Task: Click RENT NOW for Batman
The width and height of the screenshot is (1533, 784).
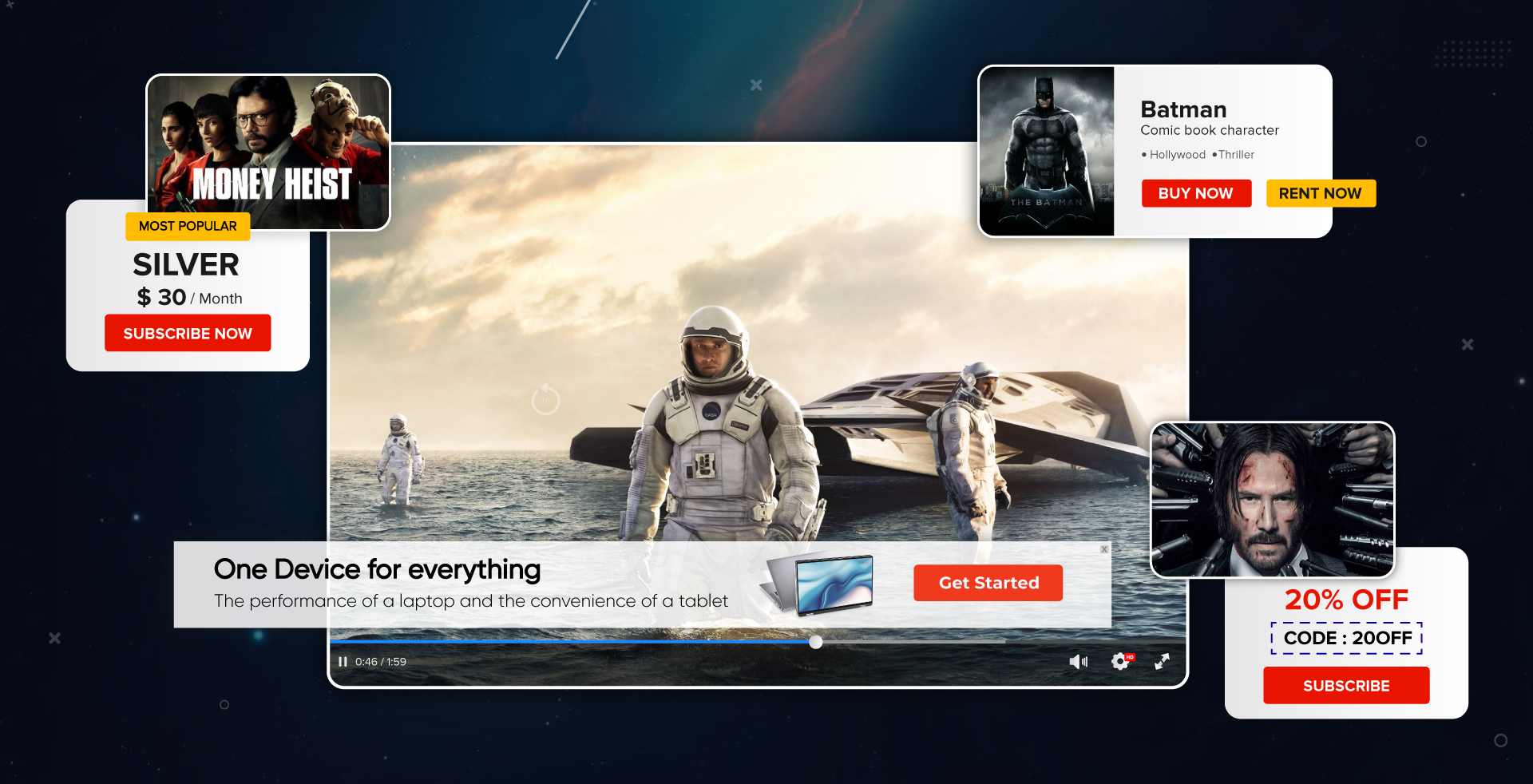Action: click(1320, 193)
